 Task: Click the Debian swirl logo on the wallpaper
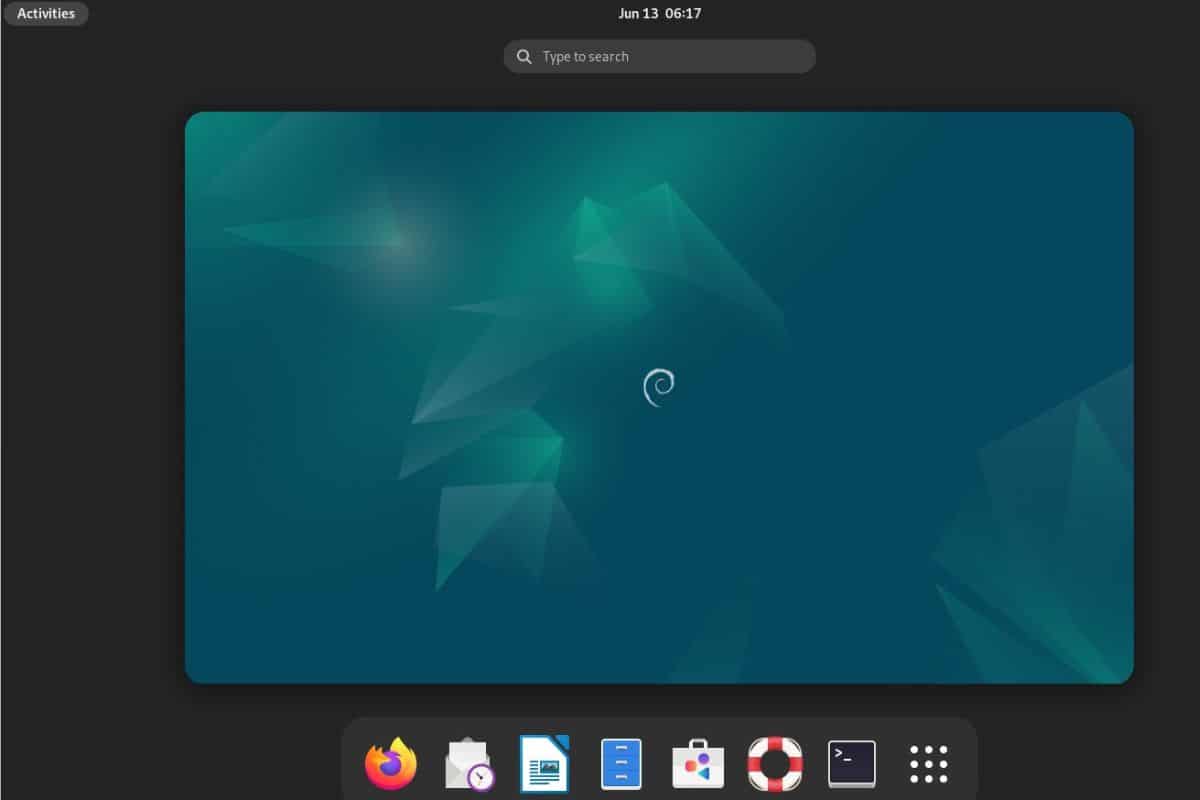tap(659, 389)
